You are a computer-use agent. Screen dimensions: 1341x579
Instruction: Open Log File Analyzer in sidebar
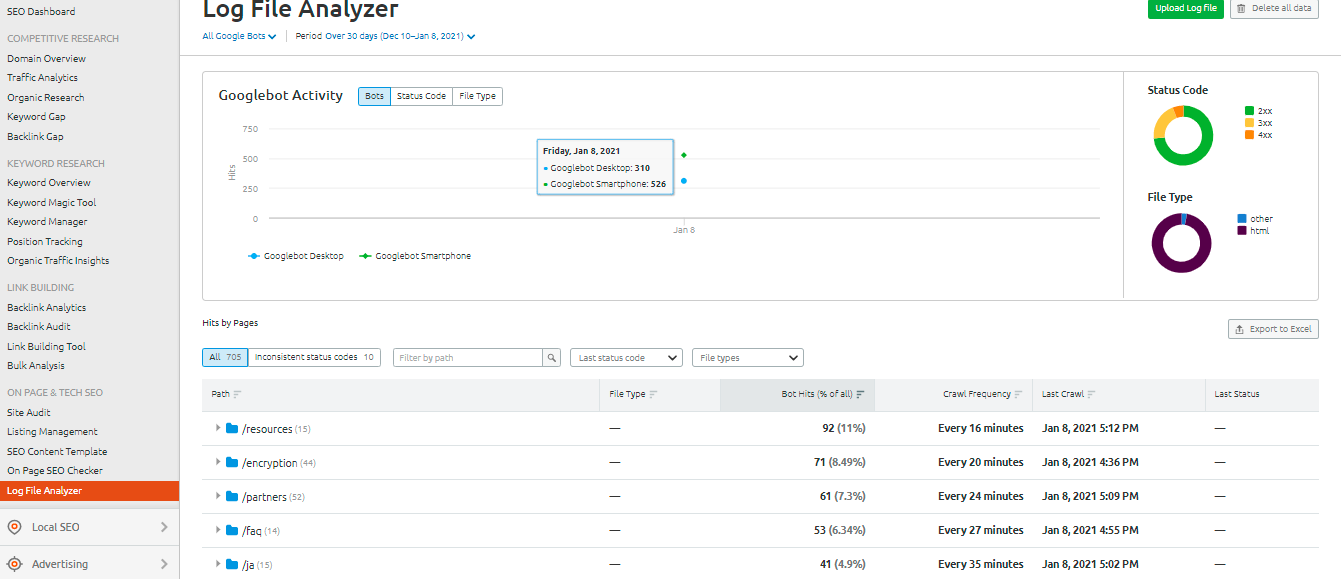click(x=89, y=491)
